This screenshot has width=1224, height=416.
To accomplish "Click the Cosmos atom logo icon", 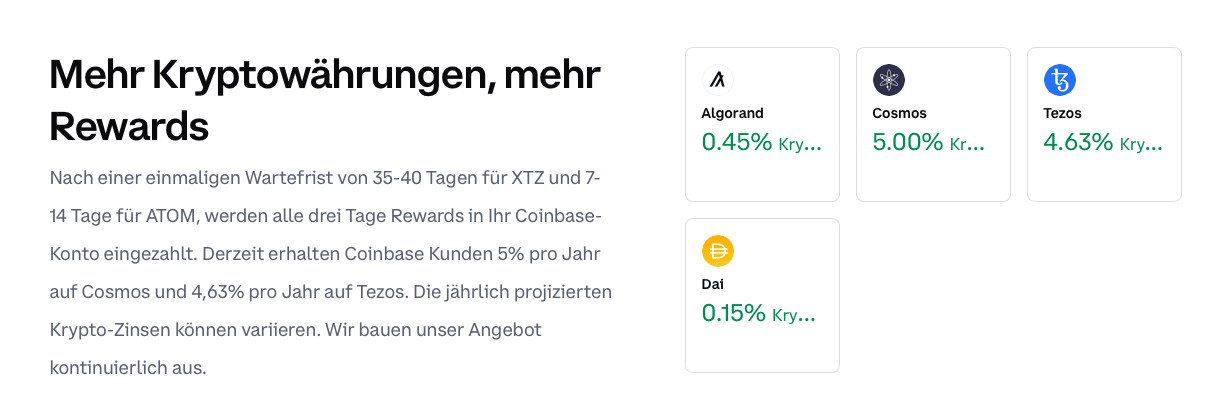I will pos(889,80).
